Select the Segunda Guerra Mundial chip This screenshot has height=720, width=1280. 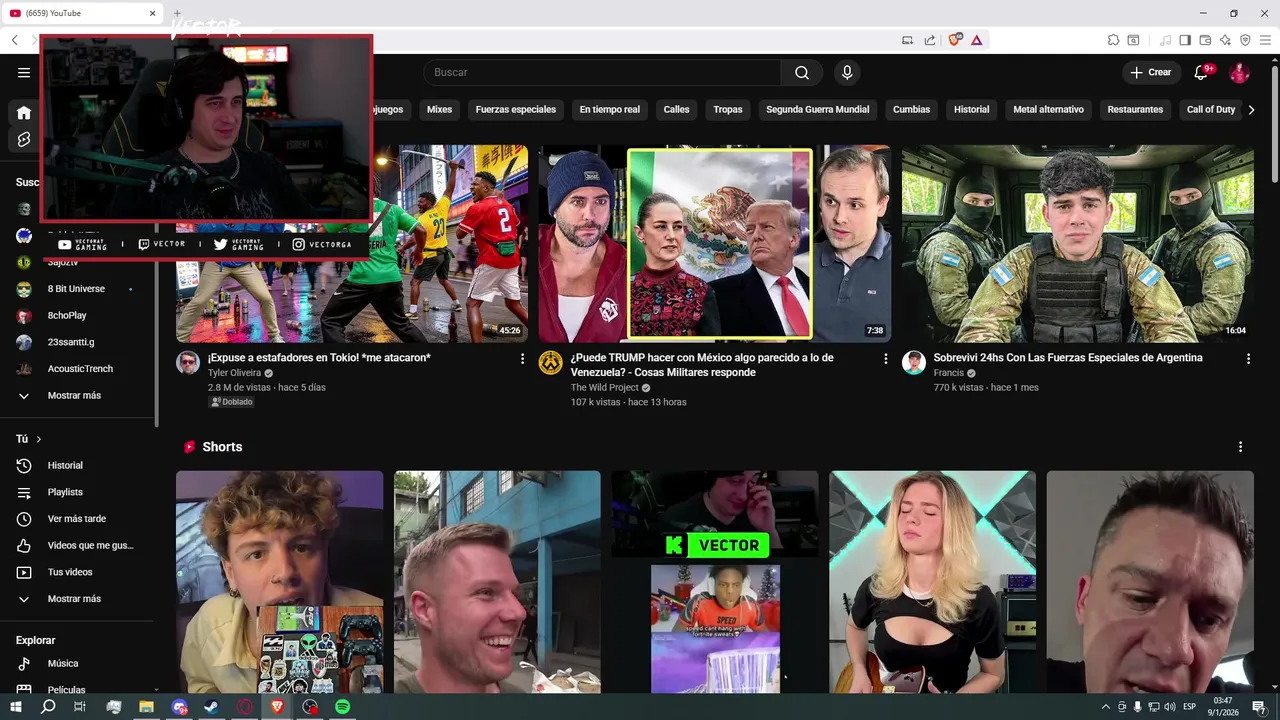click(818, 110)
